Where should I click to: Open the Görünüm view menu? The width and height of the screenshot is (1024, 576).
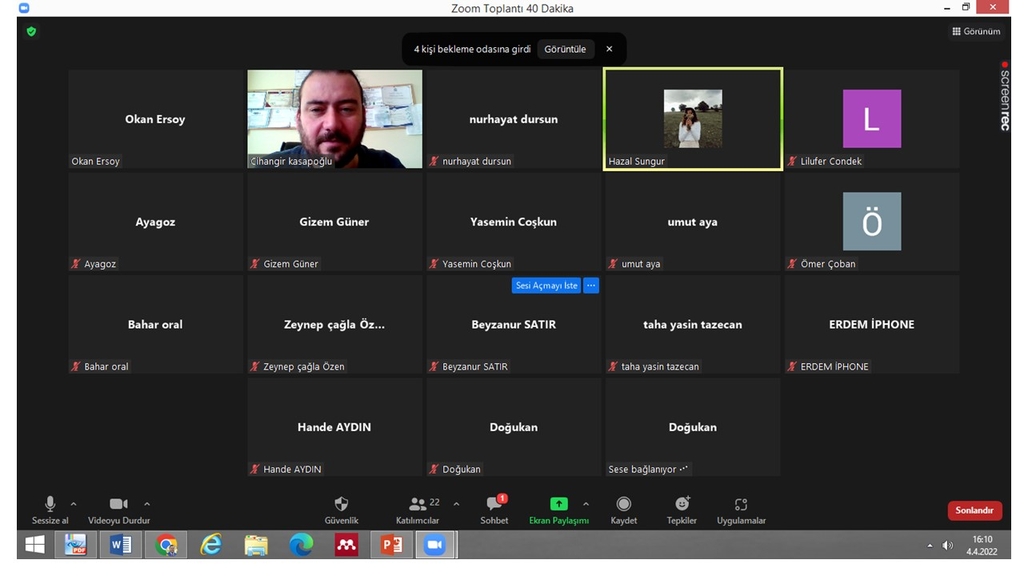click(976, 32)
